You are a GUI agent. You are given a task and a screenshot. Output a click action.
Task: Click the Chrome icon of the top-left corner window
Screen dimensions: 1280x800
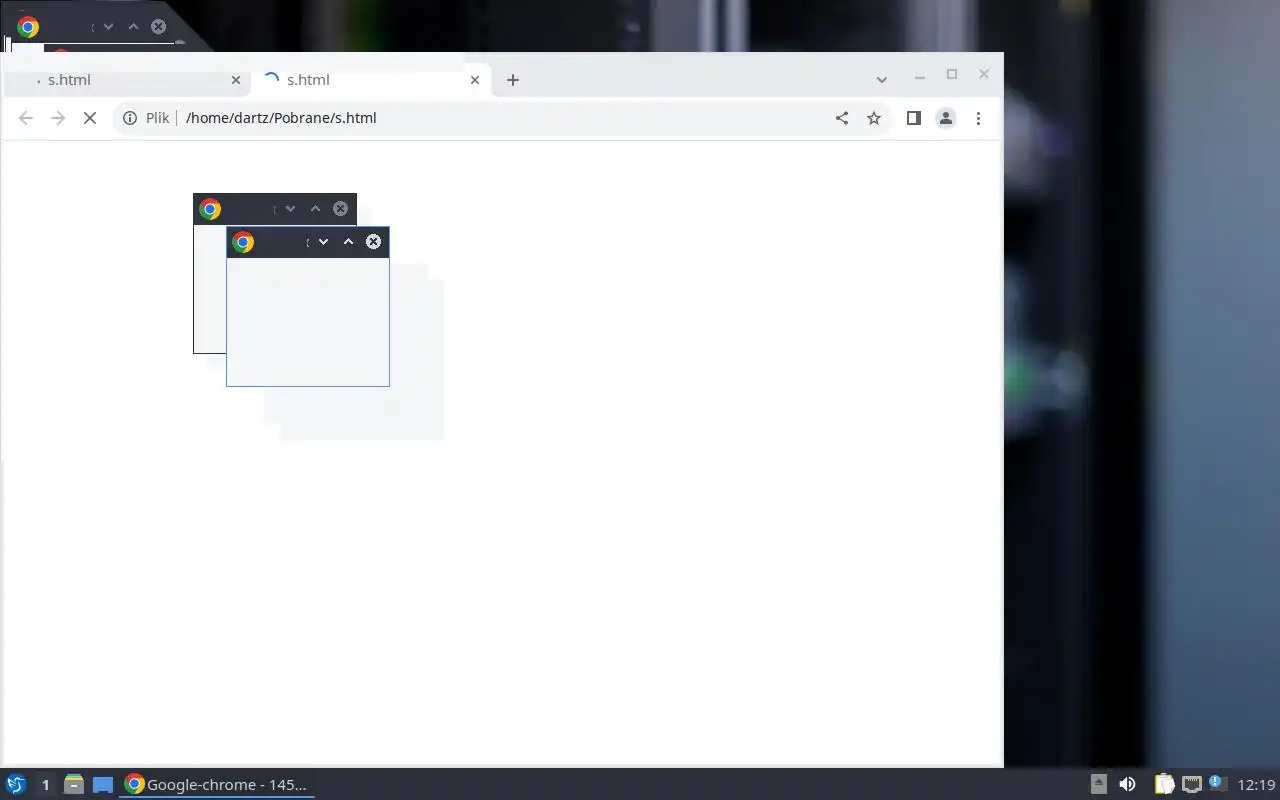[28, 27]
